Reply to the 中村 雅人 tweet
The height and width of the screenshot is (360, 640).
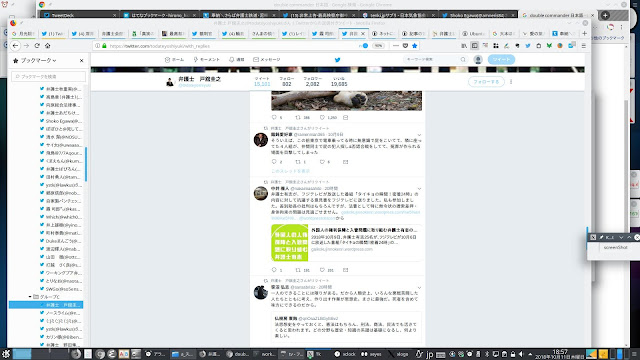pyautogui.click(x=274, y=270)
